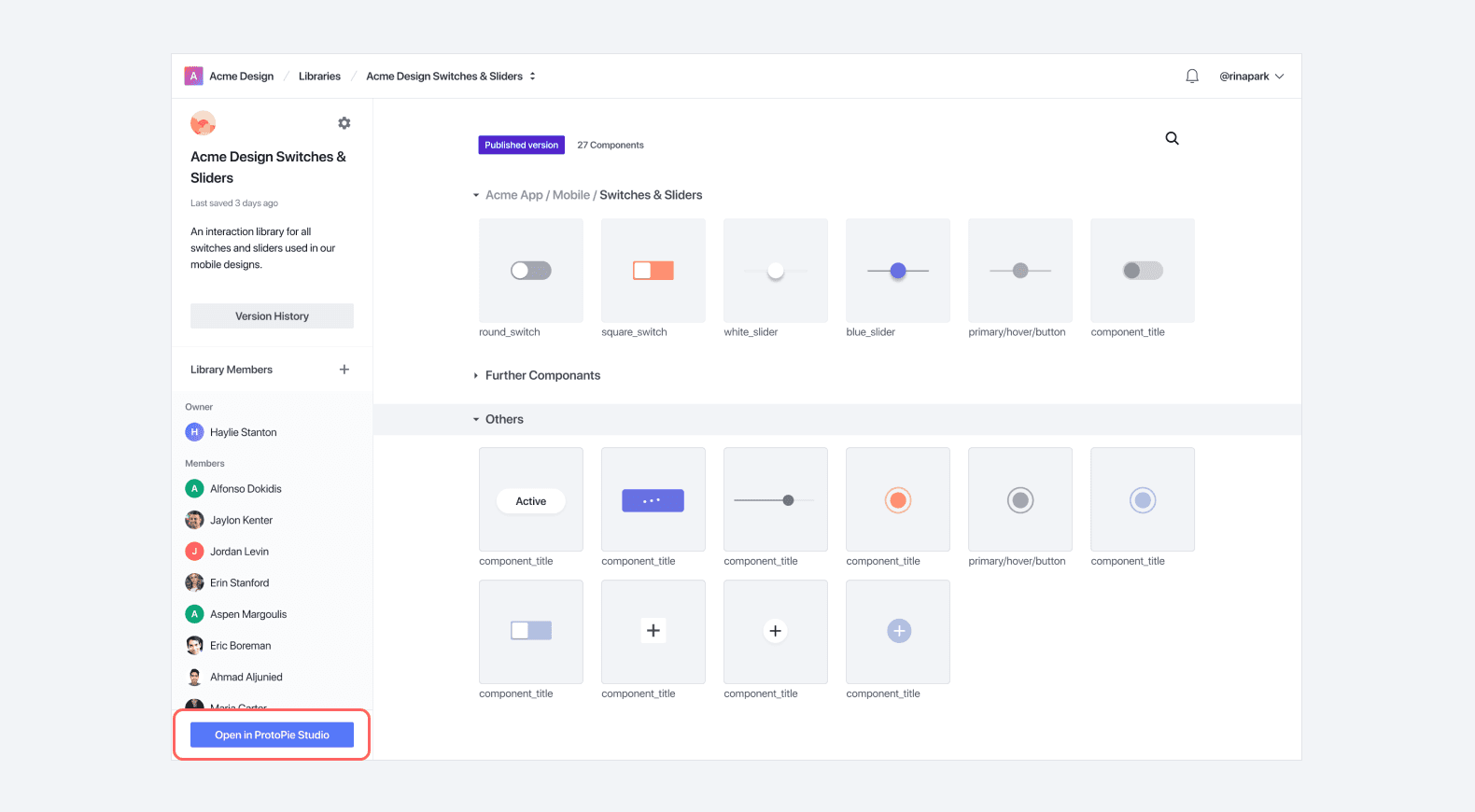Click Open in ProtoPie Studio button
Viewport: 1475px width, 812px height.
pyautogui.click(x=272, y=735)
